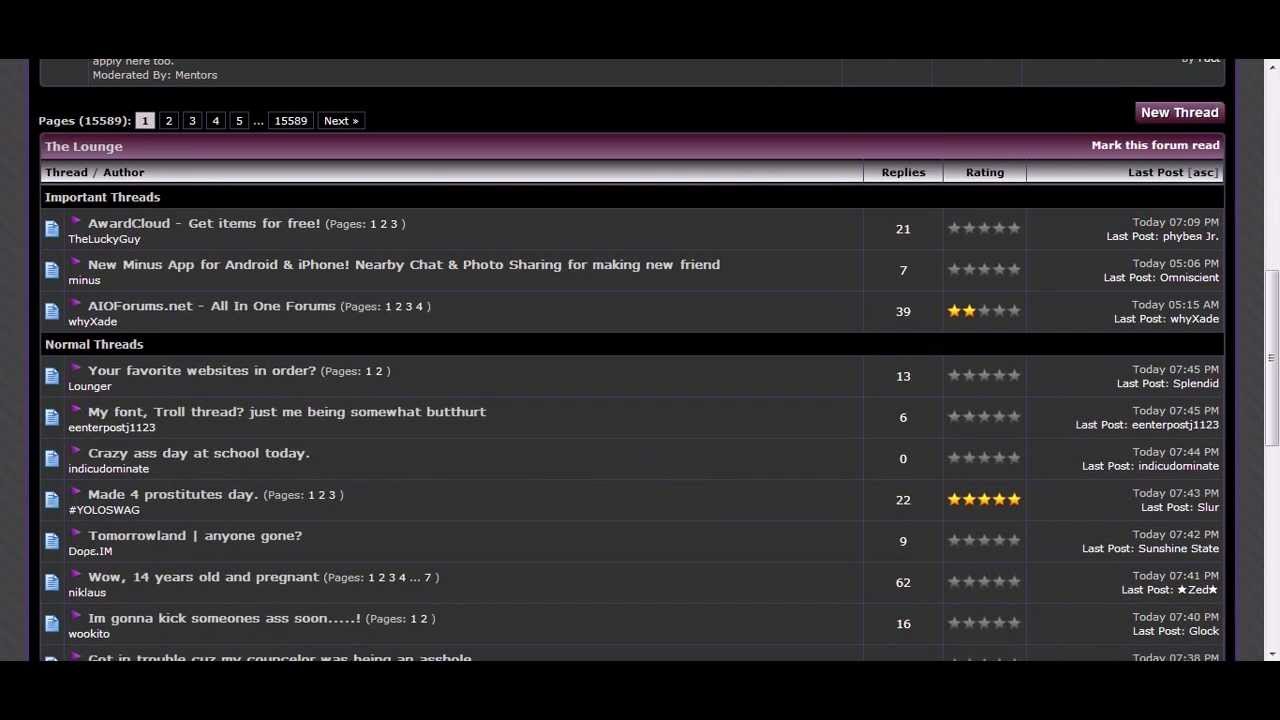The height and width of the screenshot is (720, 1280).
Task: Click document icon beside favorite websites thread
Action: pos(52,376)
